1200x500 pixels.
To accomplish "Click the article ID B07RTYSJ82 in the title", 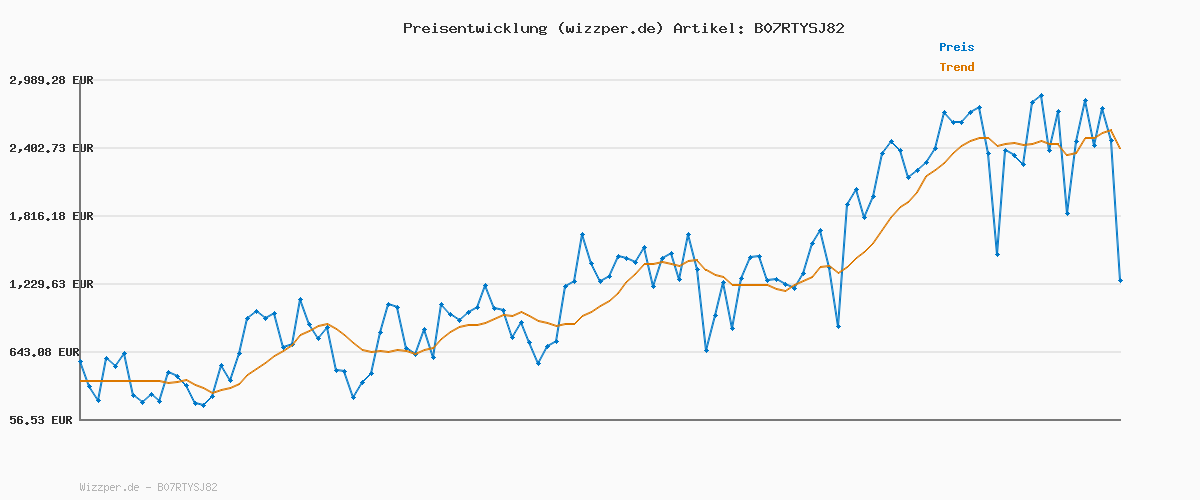I will coord(795,28).
